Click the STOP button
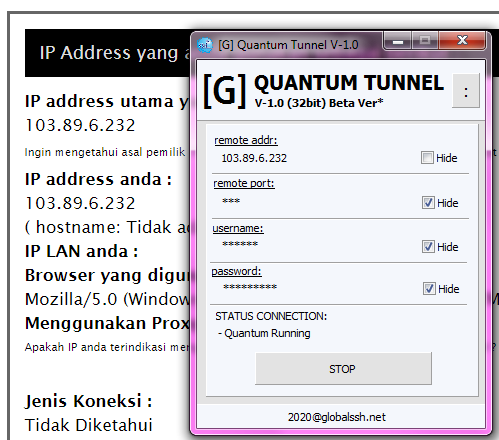Image resolution: width=499 pixels, height=440 pixels. coord(343,369)
